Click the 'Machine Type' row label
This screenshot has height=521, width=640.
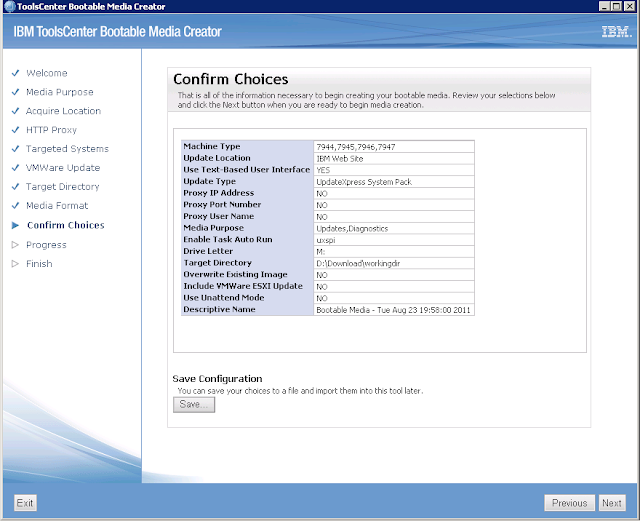click(x=212, y=146)
